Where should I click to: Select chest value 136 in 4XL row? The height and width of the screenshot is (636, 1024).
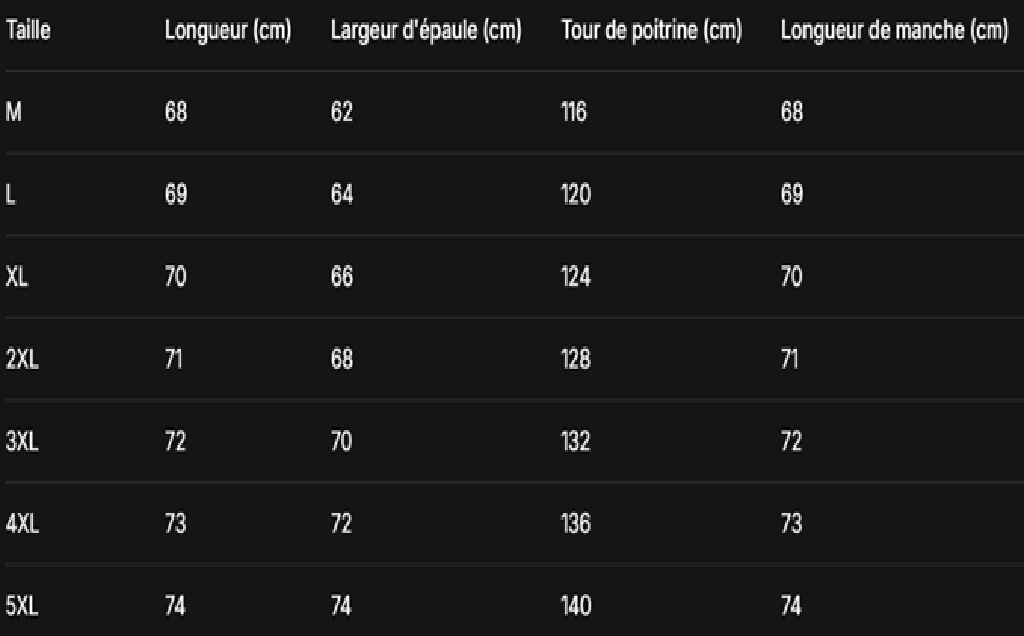[576, 524]
